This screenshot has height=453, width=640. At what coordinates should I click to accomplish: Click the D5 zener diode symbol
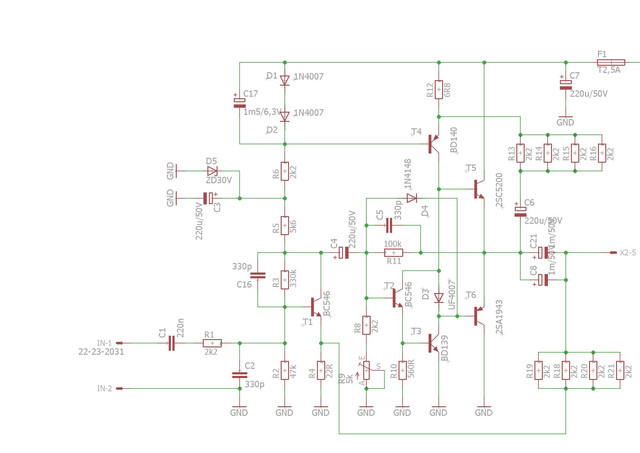pyautogui.click(x=212, y=171)
